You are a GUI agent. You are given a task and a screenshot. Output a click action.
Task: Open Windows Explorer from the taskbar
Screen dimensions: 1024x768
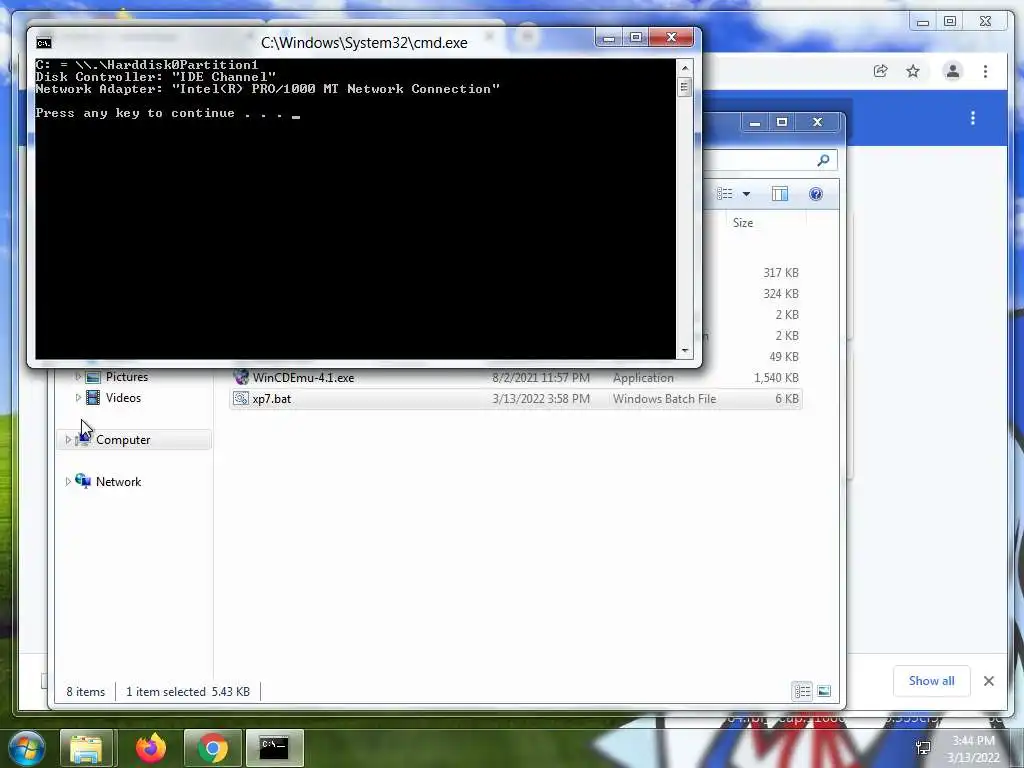(86, 748)
